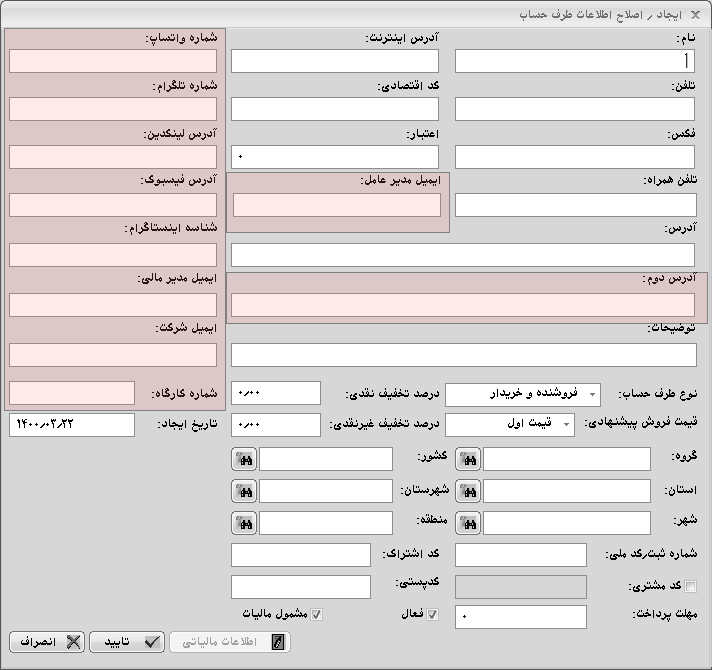Focus the ایمیل مدیر عامل field

click(337, 205)
